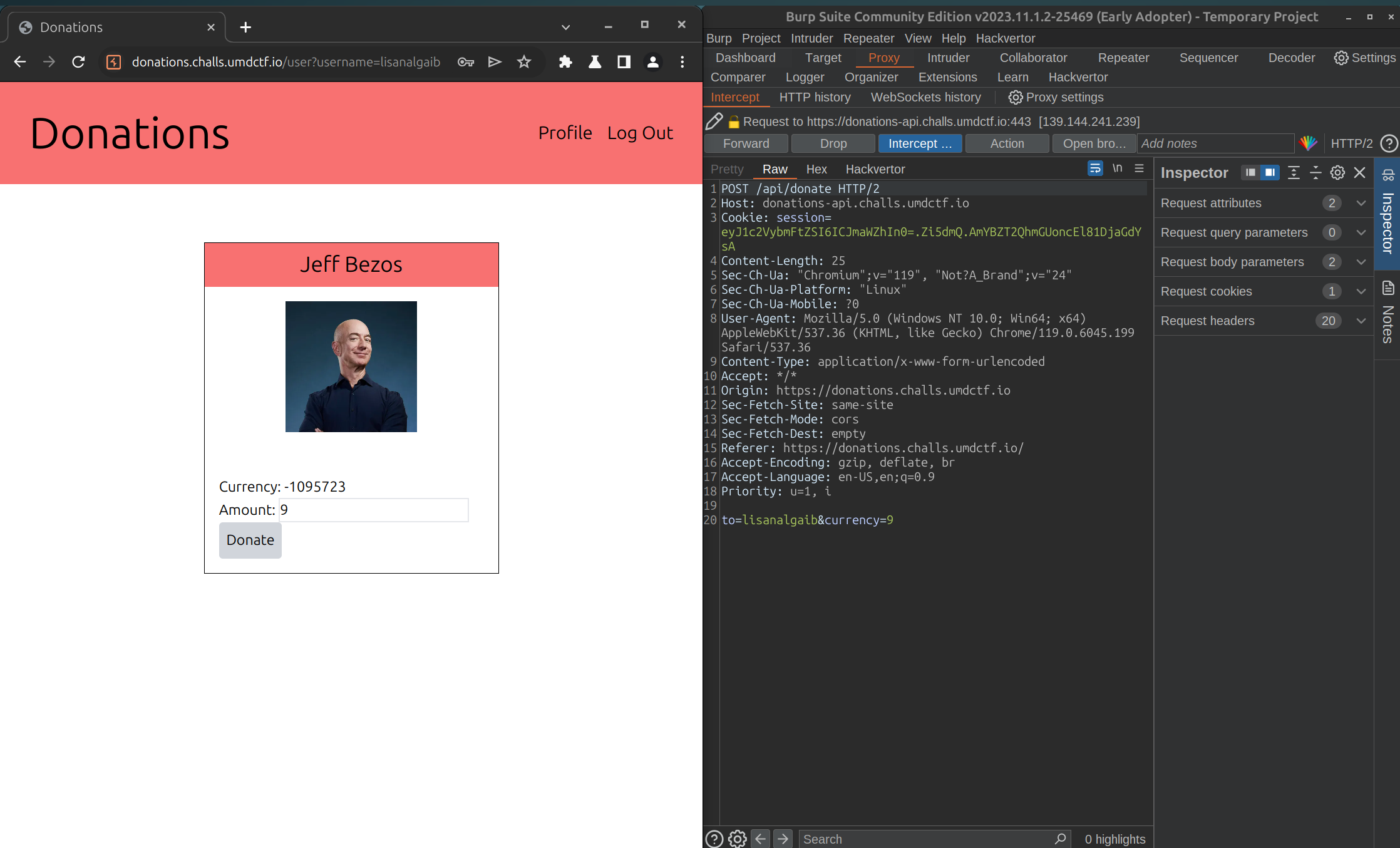Viewport: 1400px width, 848px height.
Task: Switch to the Dashboard tab
Action: [745, 58]
